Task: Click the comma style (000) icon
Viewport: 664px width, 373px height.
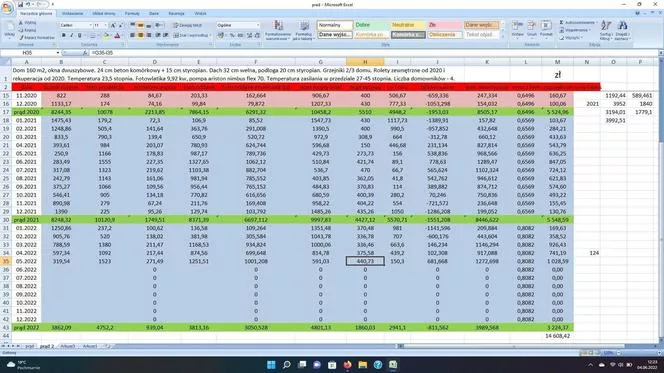Action: pyautogui.click(x=240, y=35)
